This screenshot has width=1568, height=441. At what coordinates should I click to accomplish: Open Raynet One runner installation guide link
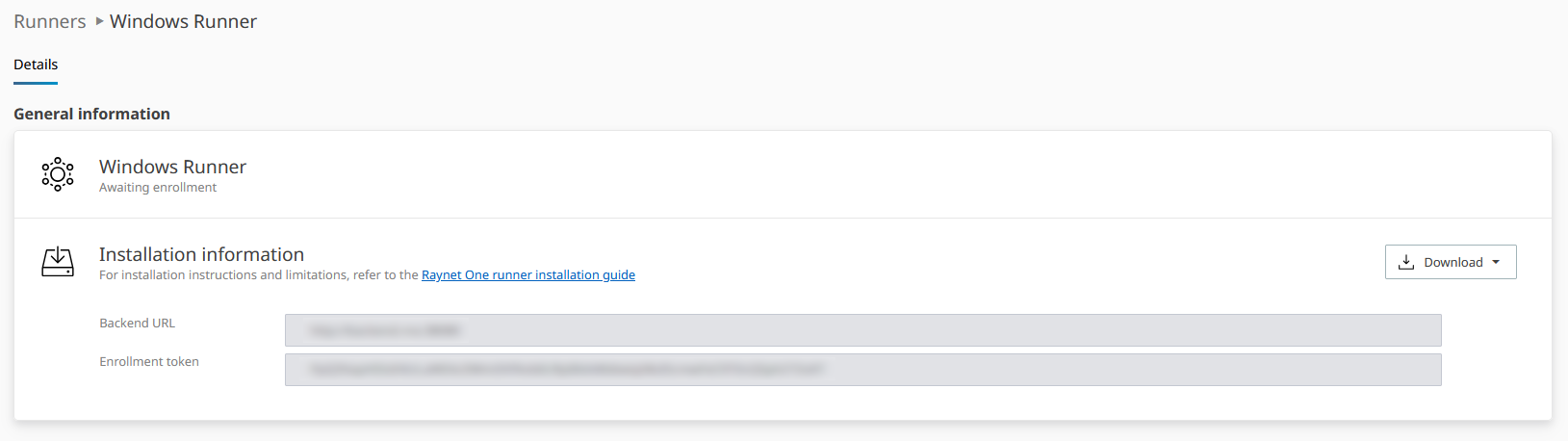tap(528, 275)
